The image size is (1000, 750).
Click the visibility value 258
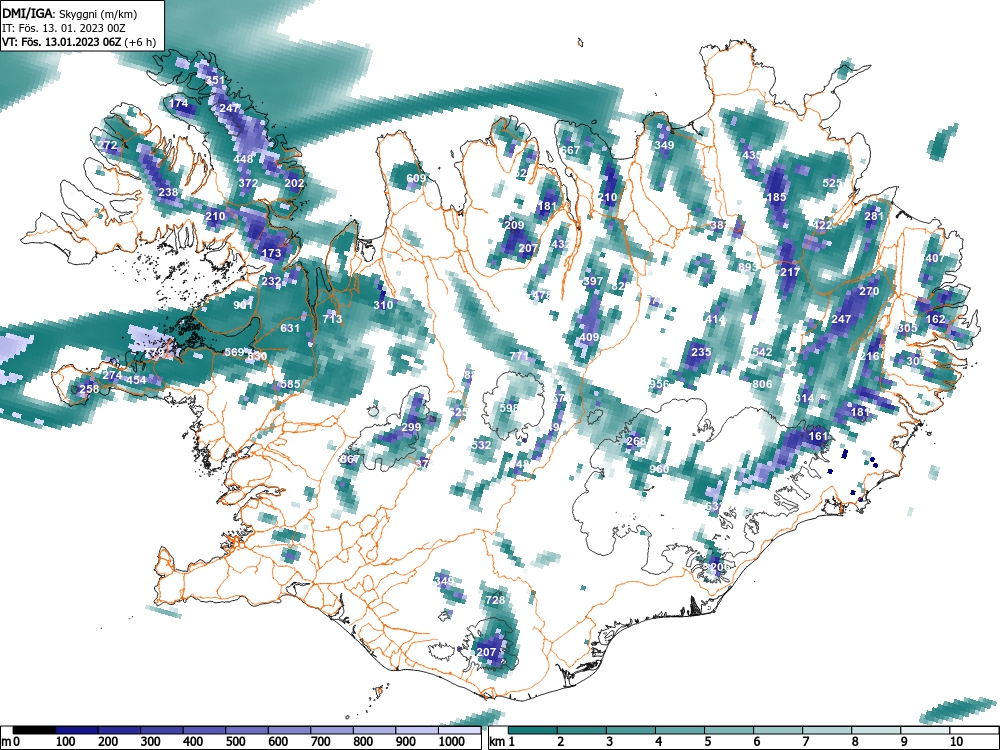click(89, 389)
